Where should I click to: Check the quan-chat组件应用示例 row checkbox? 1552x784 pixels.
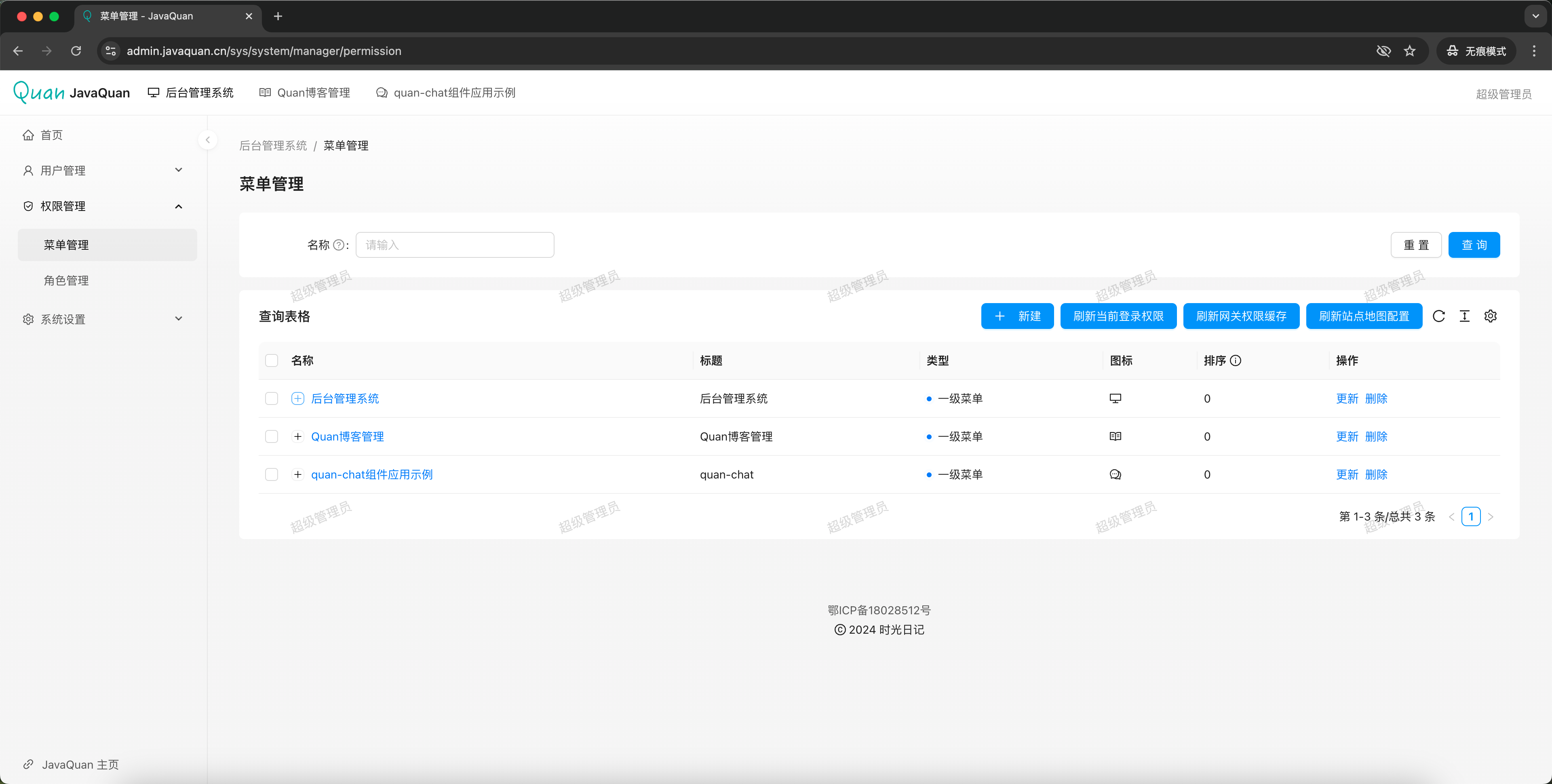pyautogui.click(x=272, y=474)
